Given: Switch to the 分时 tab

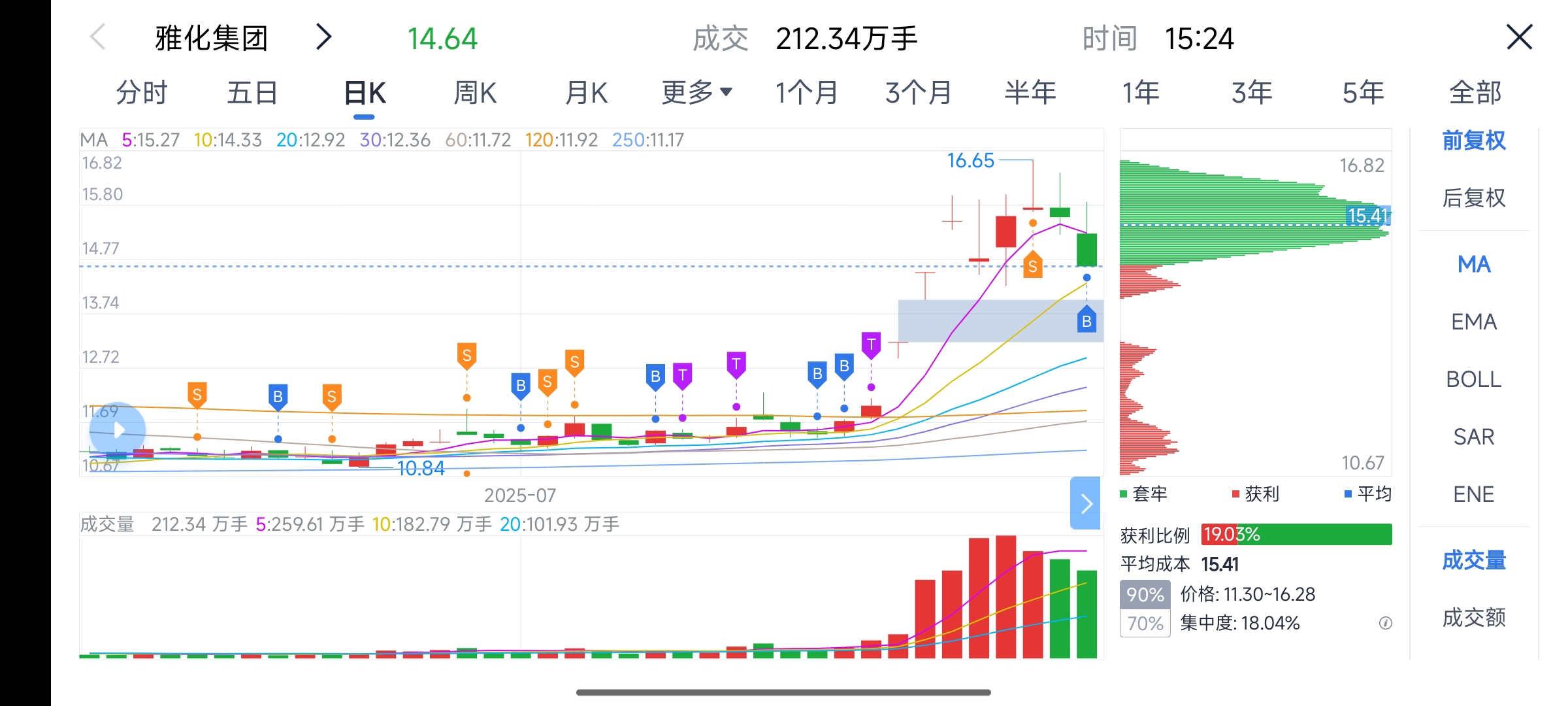Looking at the screenshot, I should 142,92.
